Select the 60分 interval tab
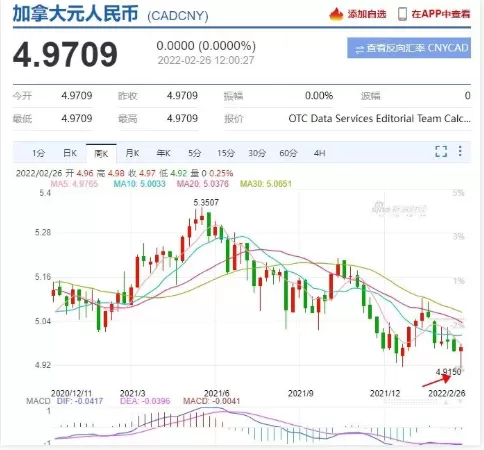Viewport: 484px width, 450px height. pyautogui.click(x=288, y=153)
